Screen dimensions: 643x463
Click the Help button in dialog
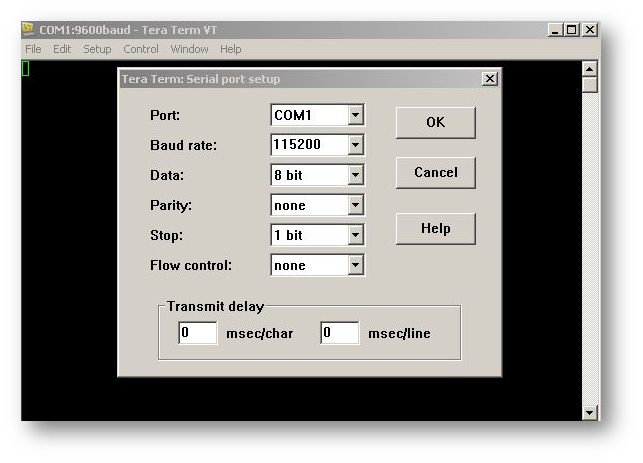click(x=435, y=228)
